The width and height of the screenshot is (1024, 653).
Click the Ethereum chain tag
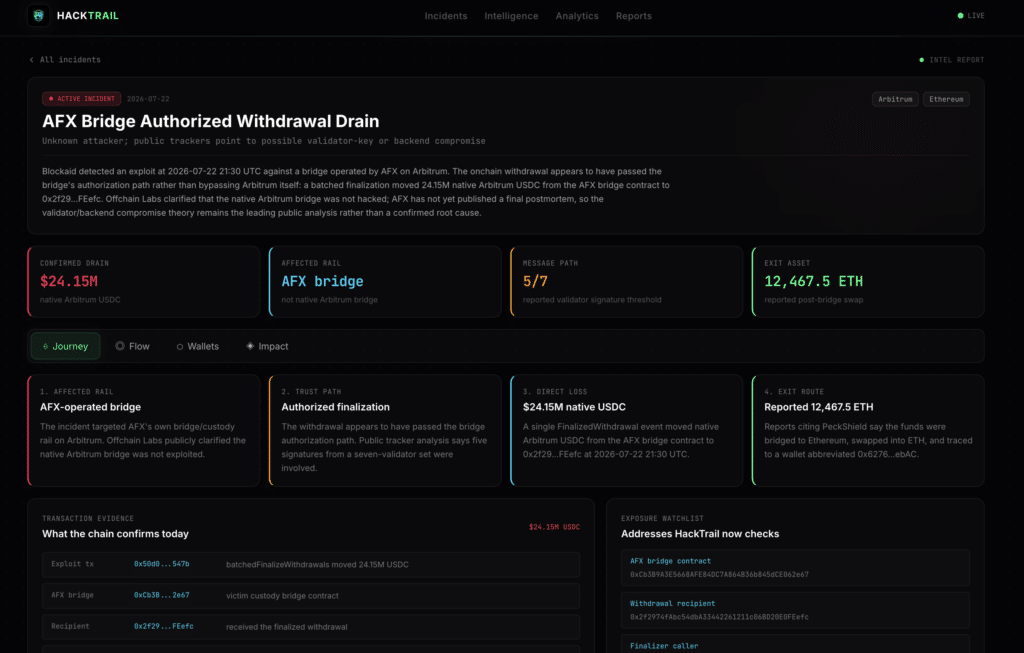pyautogui.click(x=946, y=99)
